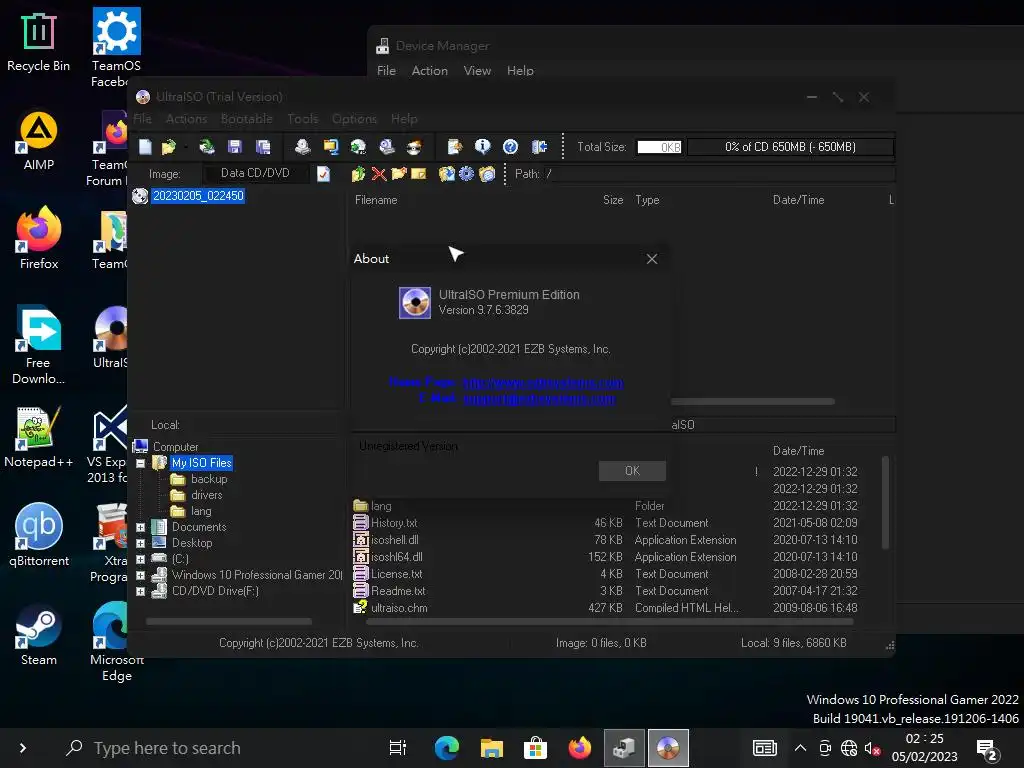This screenshot has width=1024, height=768.
Task: Expand the CD/DVD Drive(F:) tree node
Action: click(140, 591)
